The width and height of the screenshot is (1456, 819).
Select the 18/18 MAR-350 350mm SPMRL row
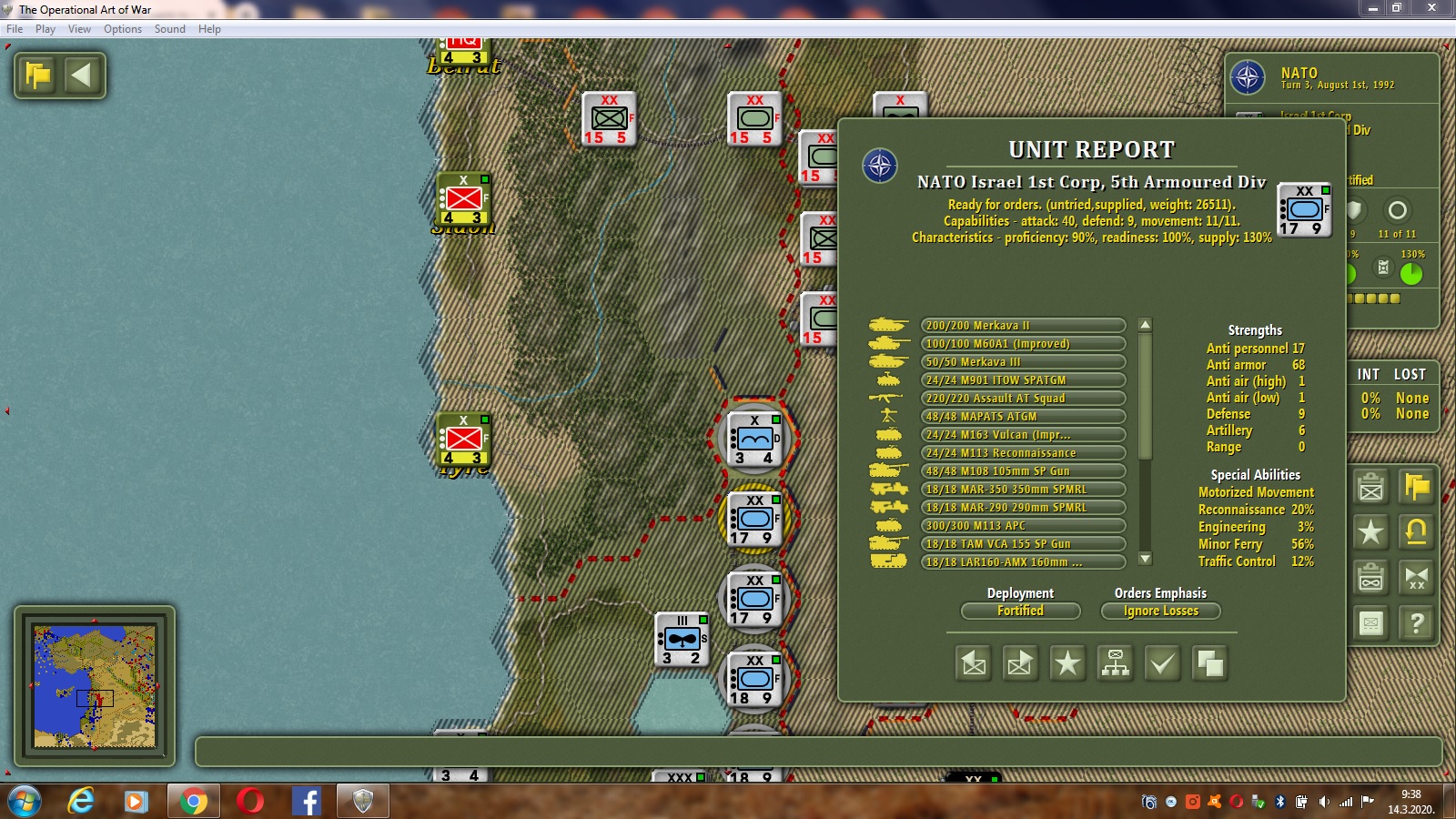(x=1023, y=489)
